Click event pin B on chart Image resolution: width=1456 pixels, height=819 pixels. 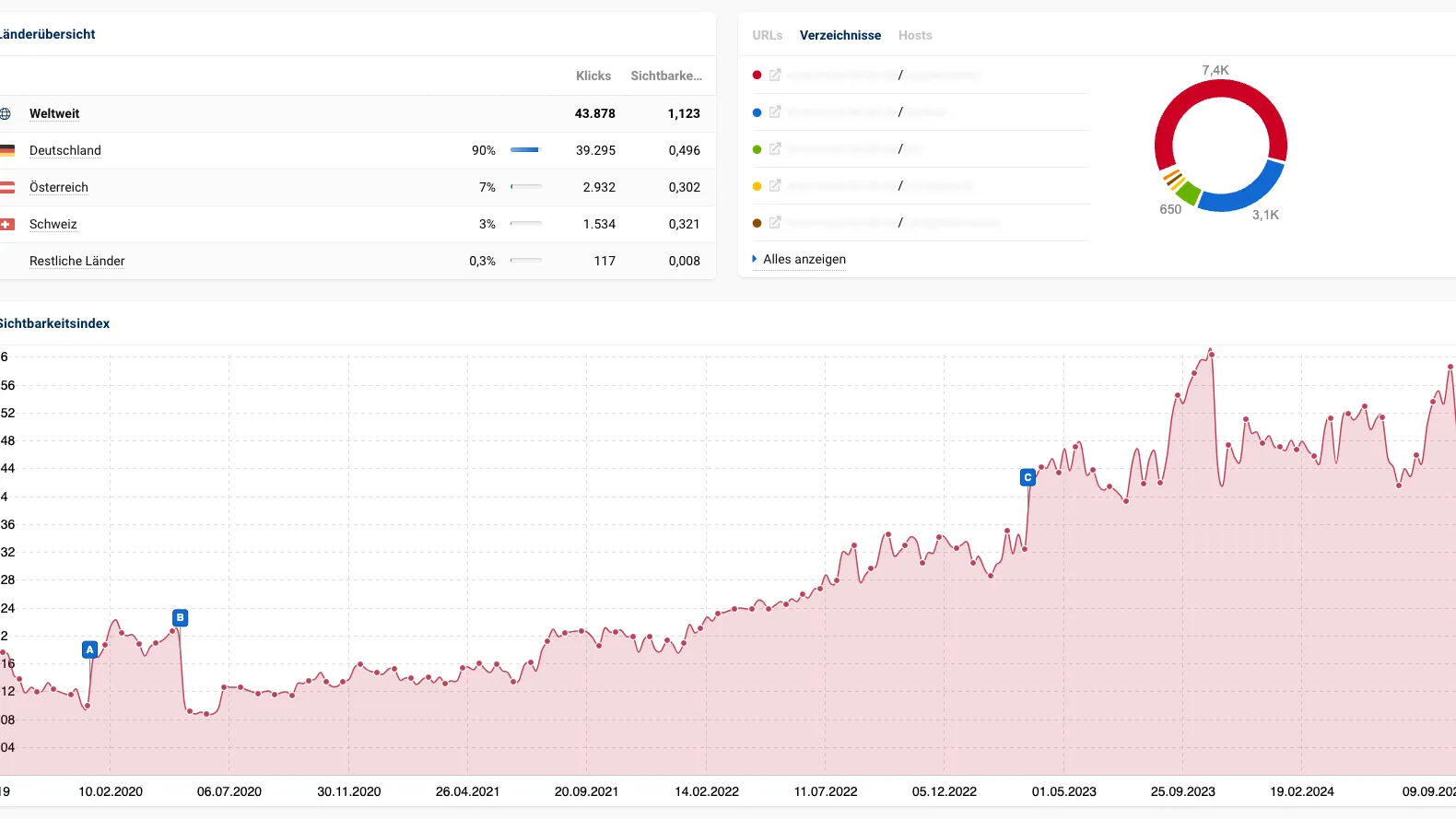pyautogui.click(x=181, y=617)
